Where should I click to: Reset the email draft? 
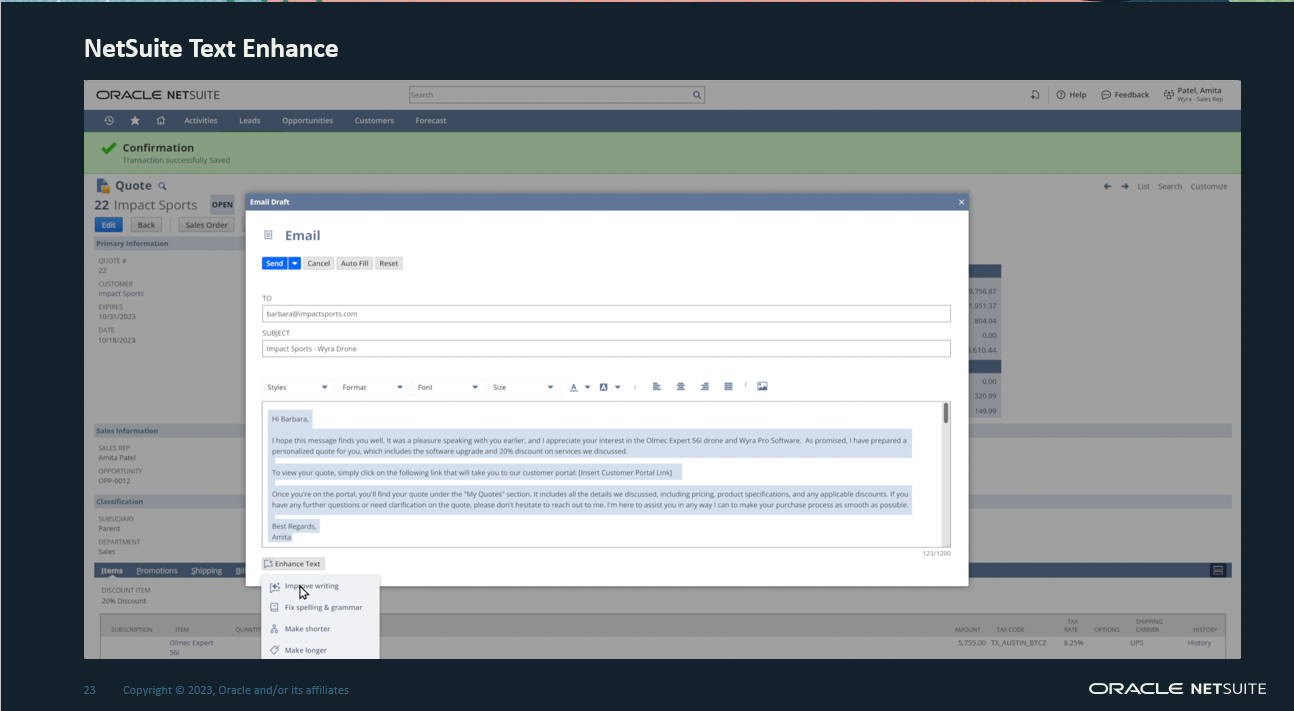pyautogui.click(x=389, y=264)
